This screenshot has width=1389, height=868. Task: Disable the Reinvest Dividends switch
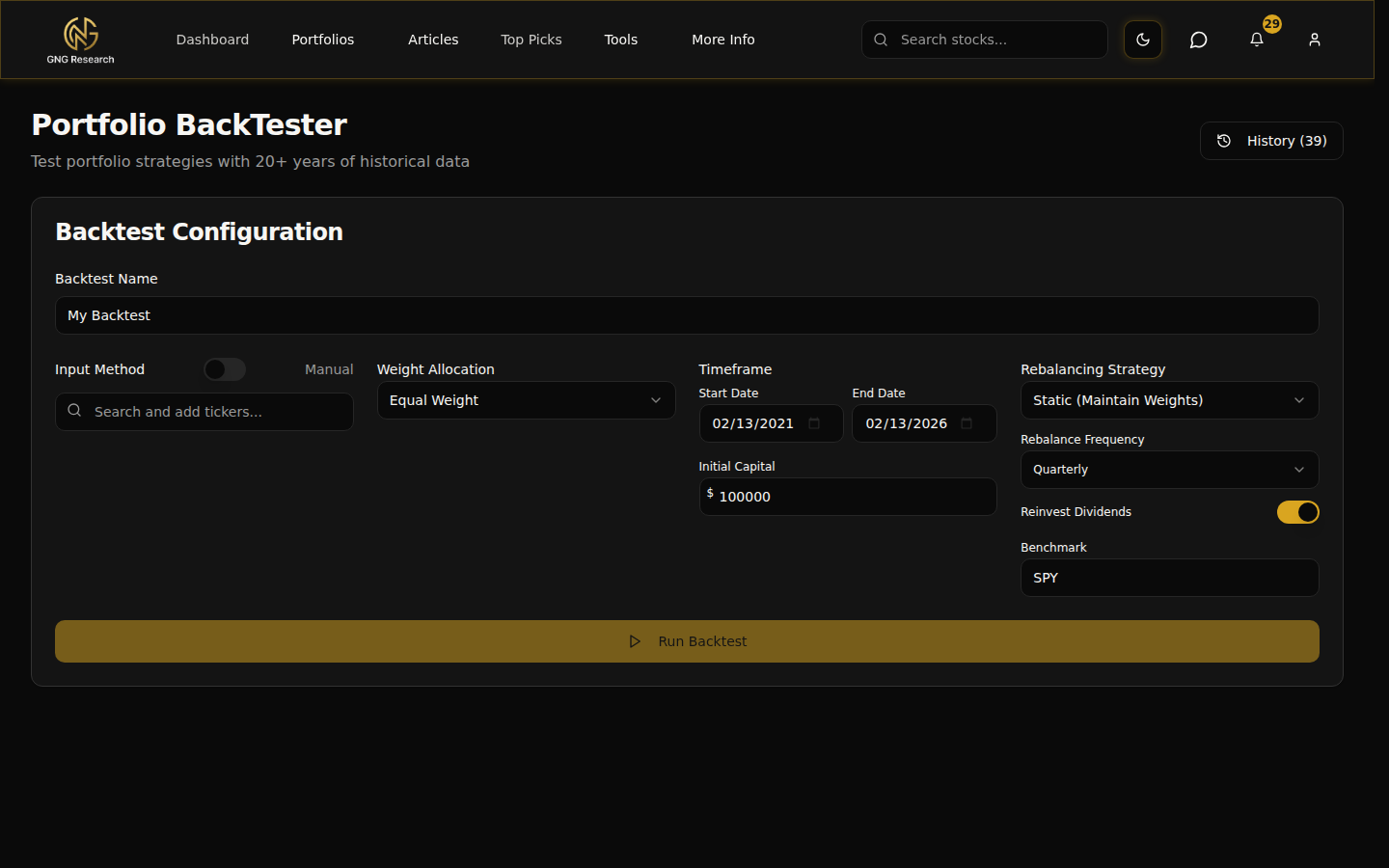pos(1298,512)
